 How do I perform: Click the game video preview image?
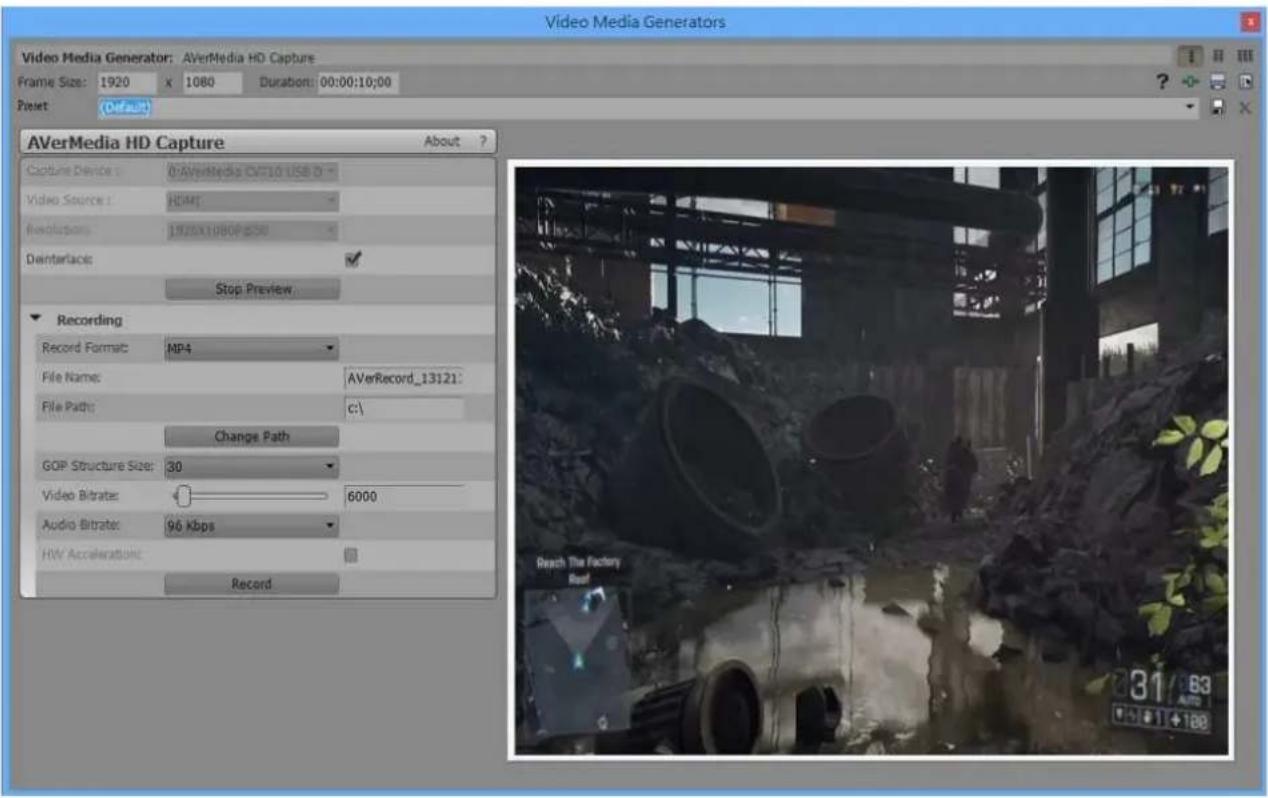click(870, 460)
